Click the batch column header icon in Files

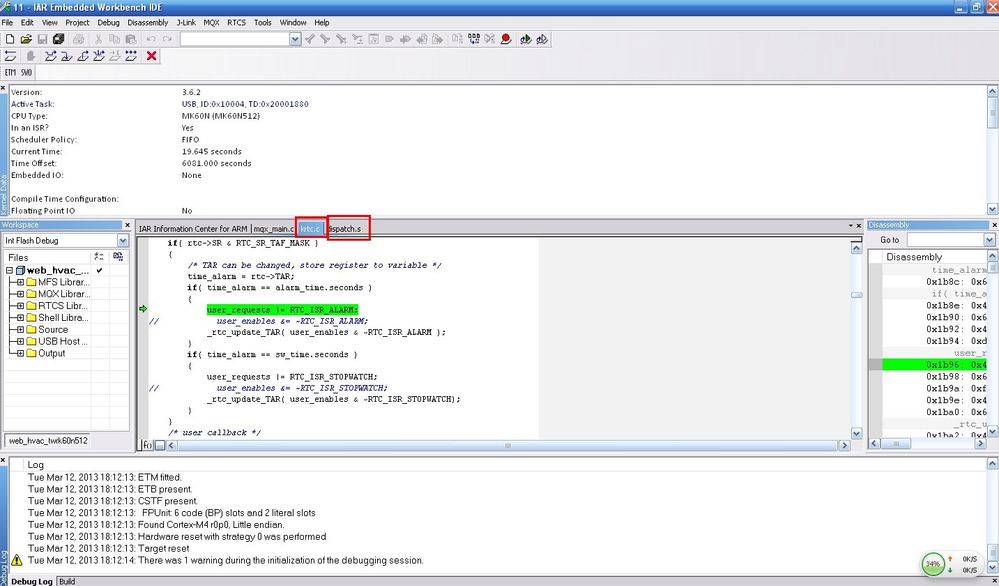coord(118,257)
